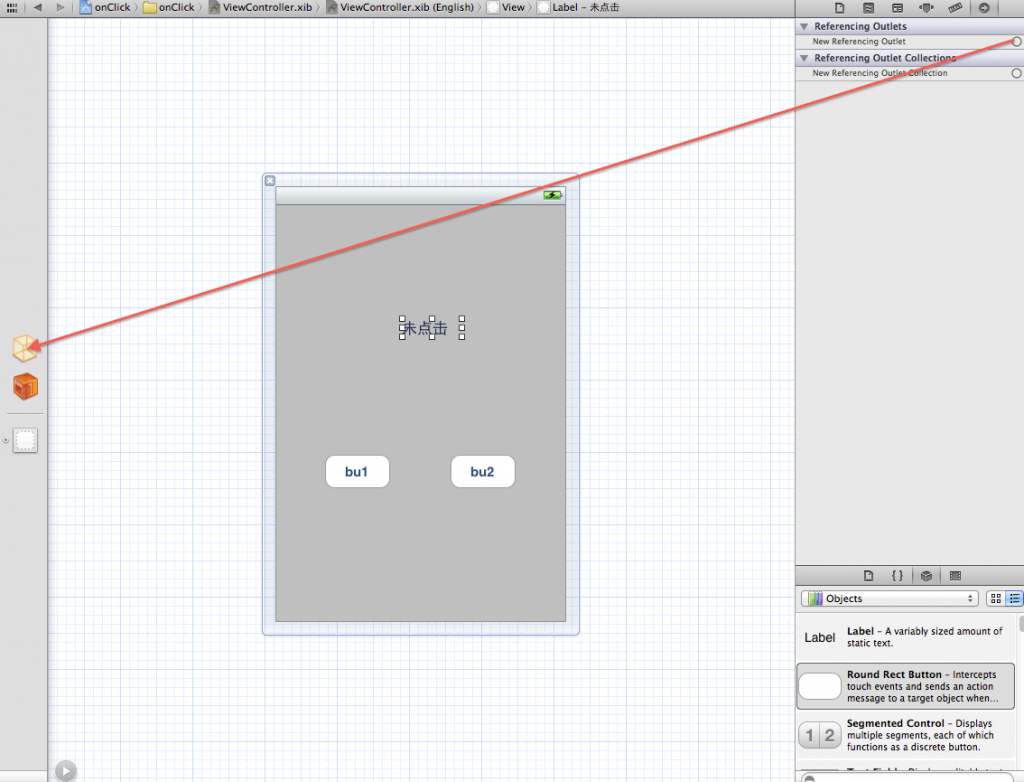Viewport: 1024px width, 782px height.
Task: Click the "New Referencing Outlet" text
Action: pos(859,41)
